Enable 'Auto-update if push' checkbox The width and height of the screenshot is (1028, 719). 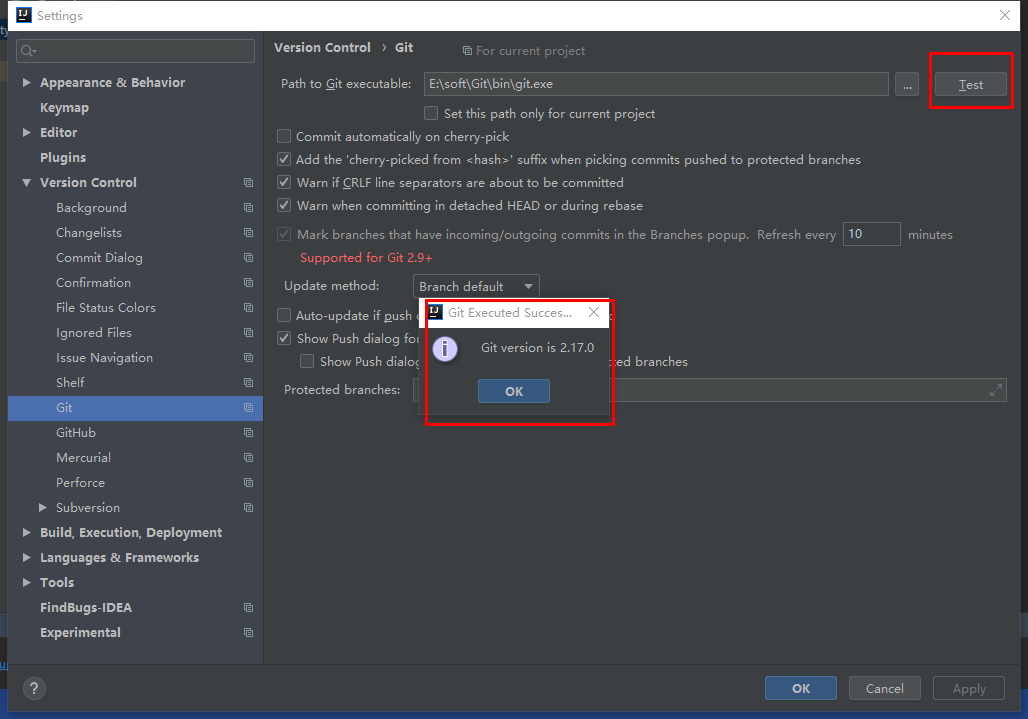click(x=284, y=315)
